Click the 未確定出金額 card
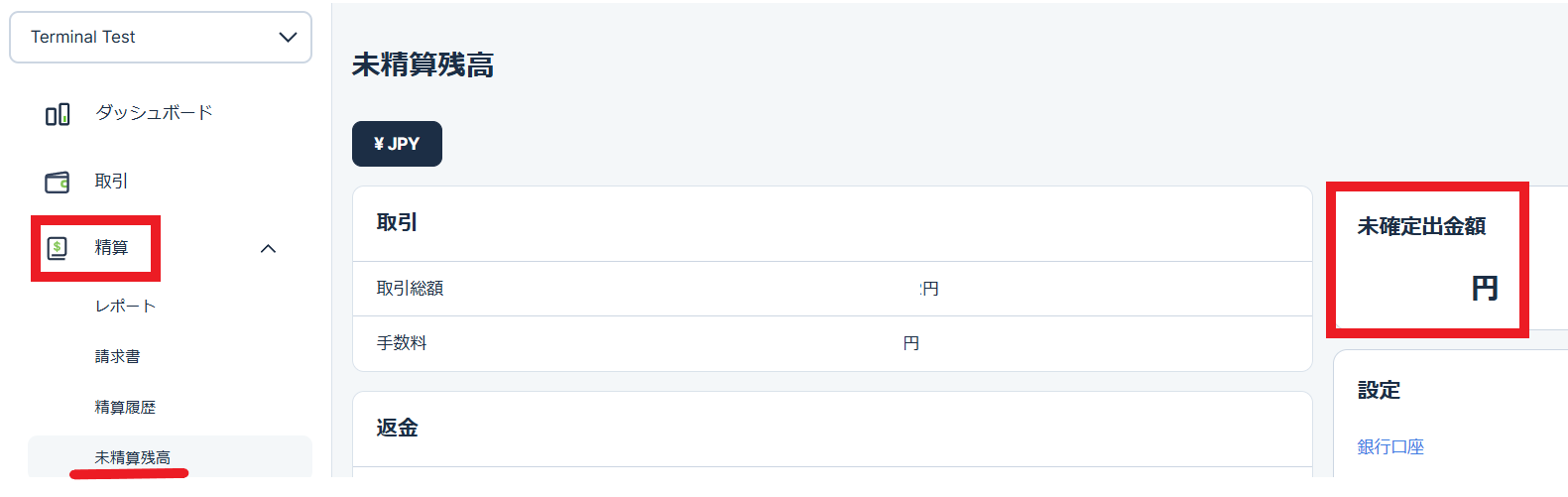This screenshot has width=1568, height=497. coord(1426,258)
